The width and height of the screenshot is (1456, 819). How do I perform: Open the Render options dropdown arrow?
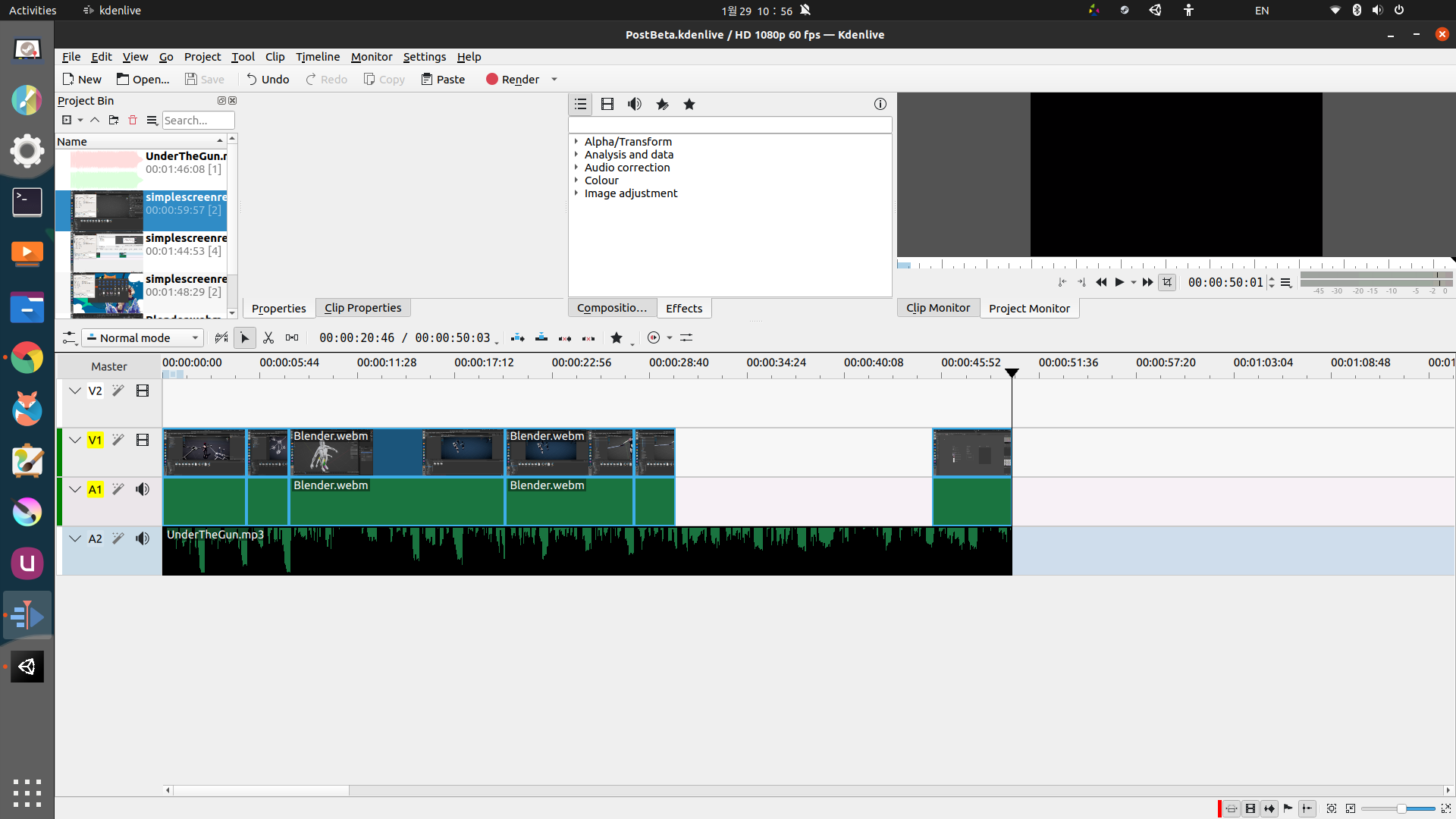pos(554,79)
